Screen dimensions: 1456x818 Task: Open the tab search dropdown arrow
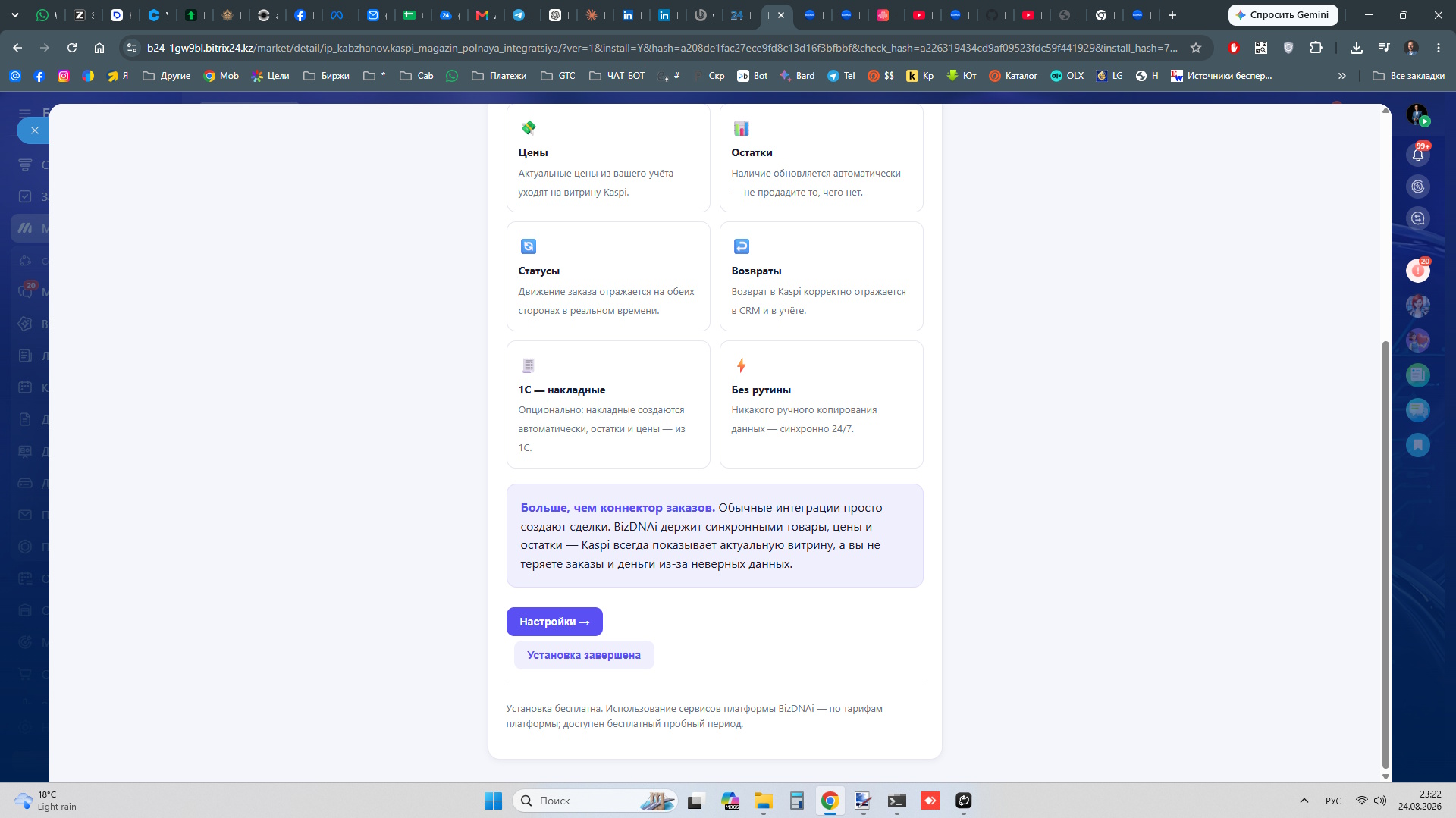(x=14, y=15)
